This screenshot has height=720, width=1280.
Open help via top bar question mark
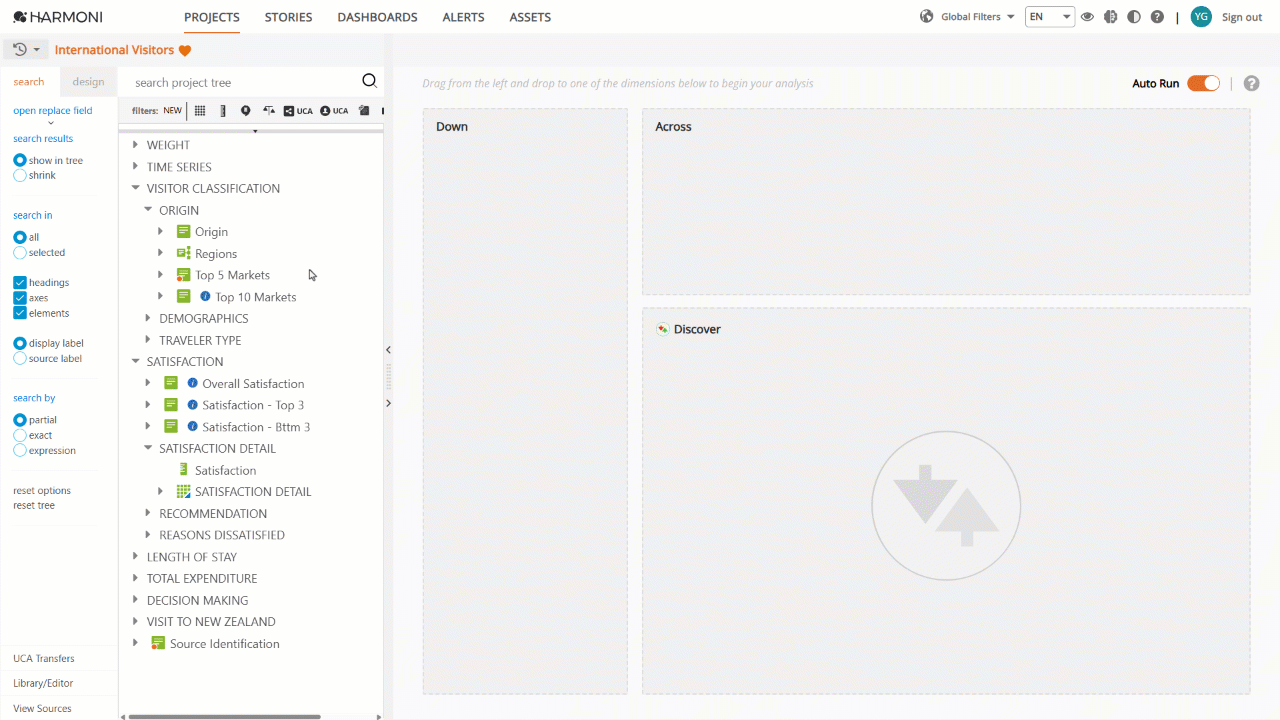(1157, 17)
